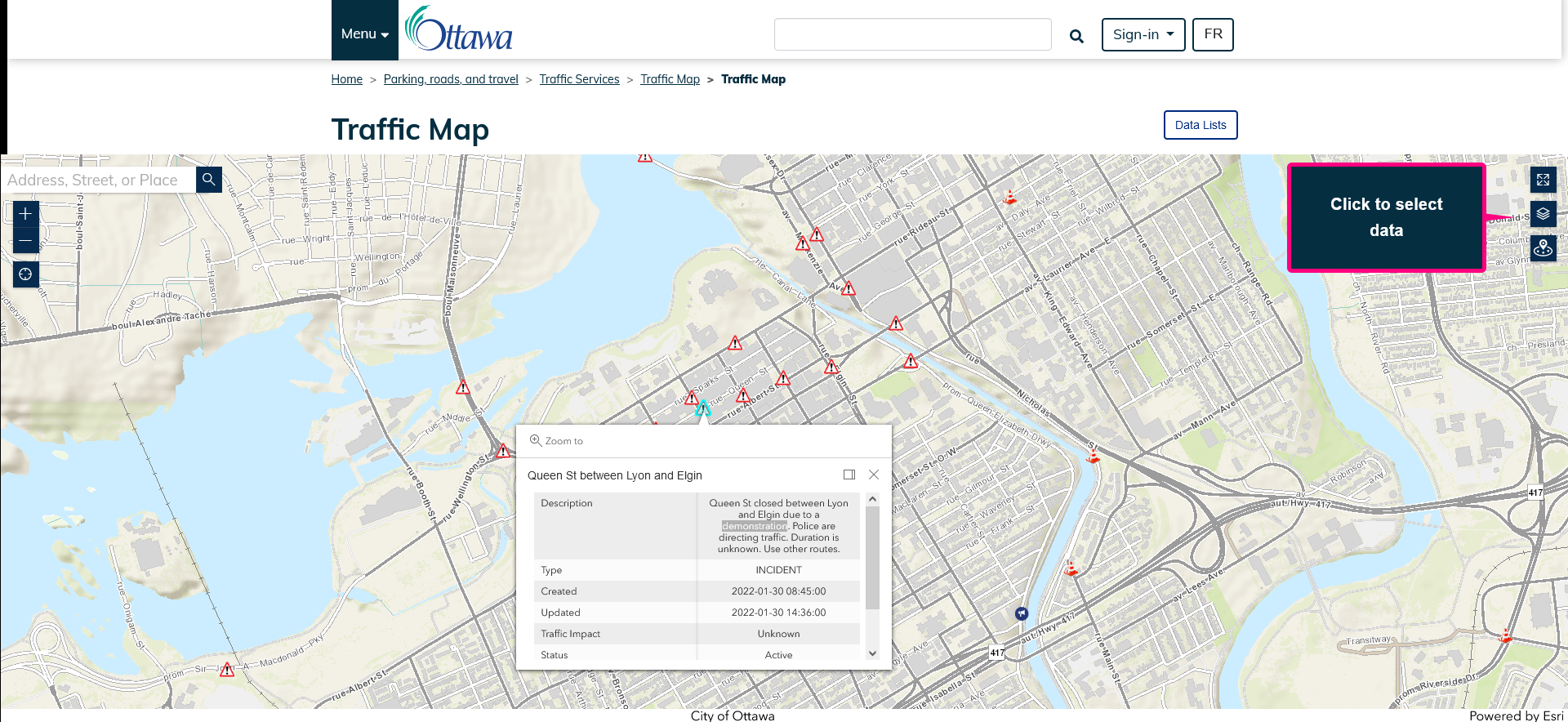Click the construction cone near Lees Ave
This screenshot has width=1568, height=722.
1071,568
